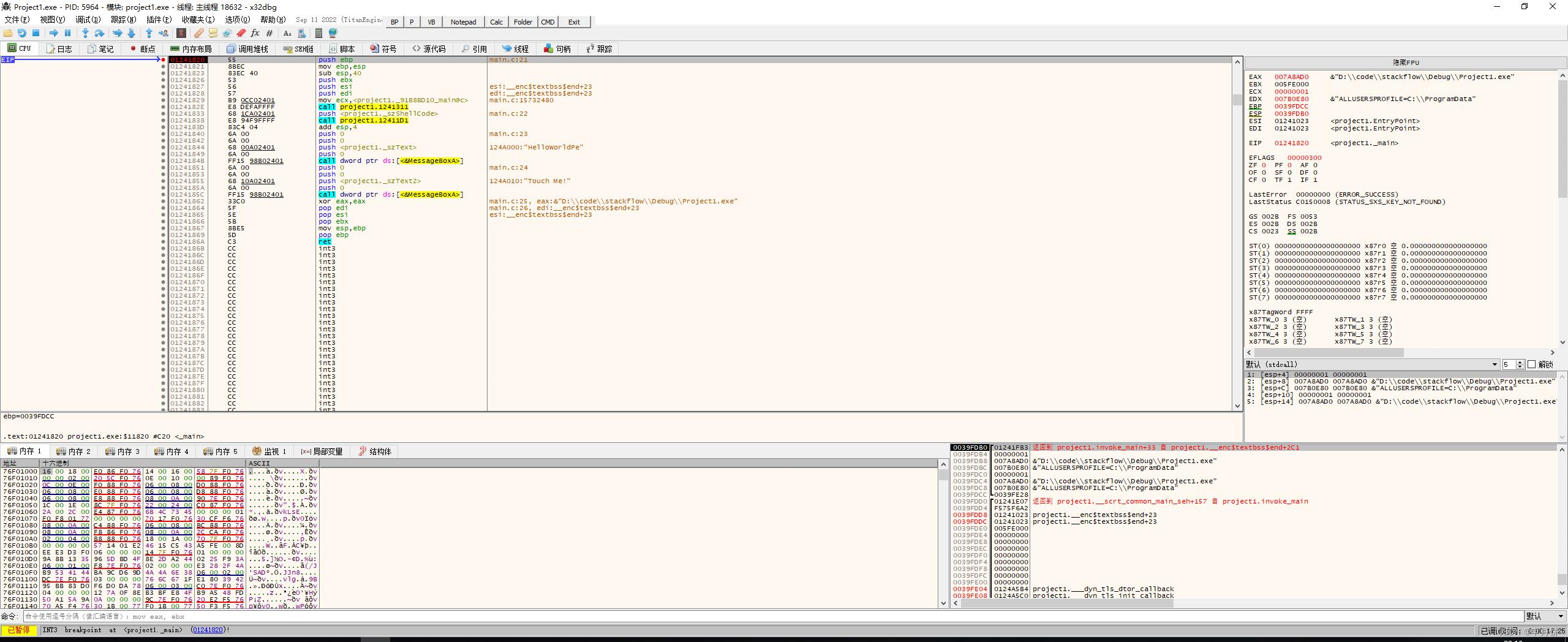Open the labels tag icon
1568x642 pixels.
(x=227, y=33)
